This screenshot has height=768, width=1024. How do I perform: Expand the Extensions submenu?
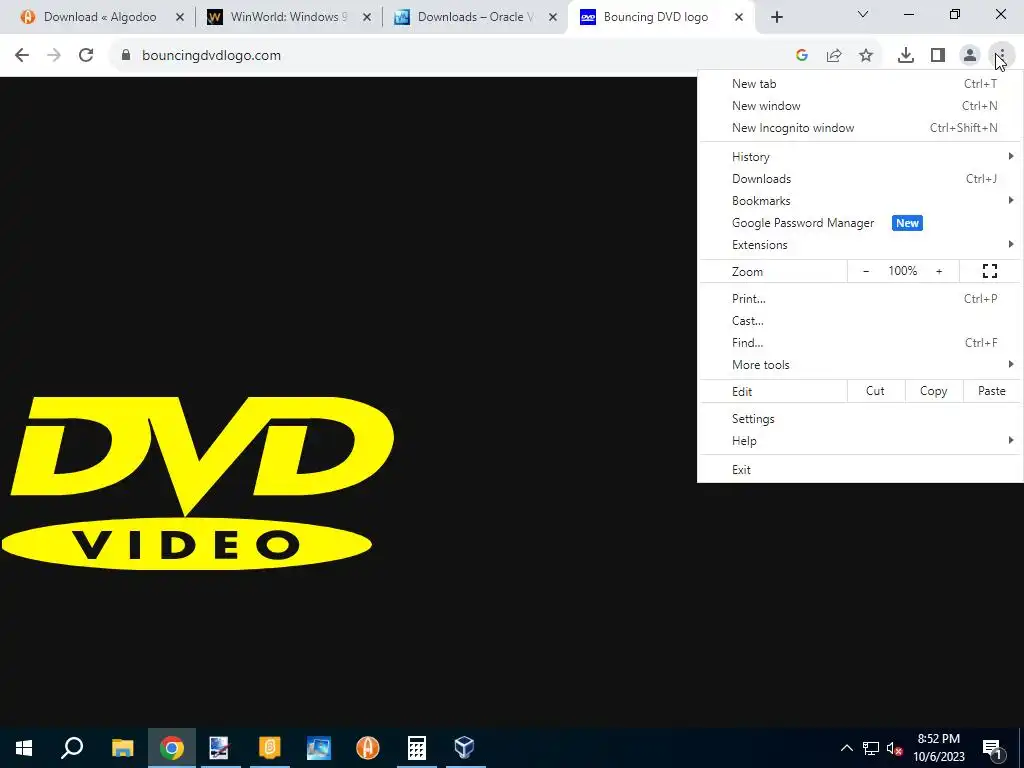[860, 245]
